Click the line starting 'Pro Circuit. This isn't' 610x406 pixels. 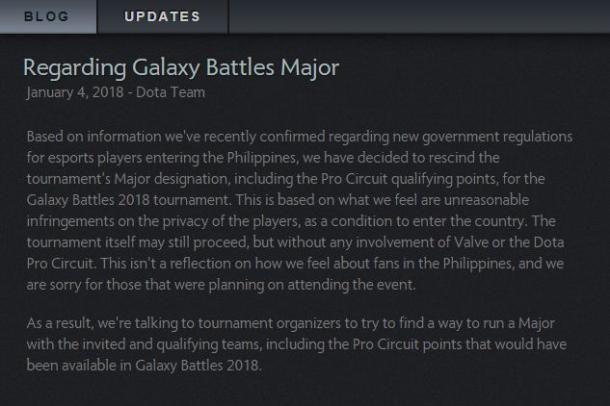pos(295,264)
